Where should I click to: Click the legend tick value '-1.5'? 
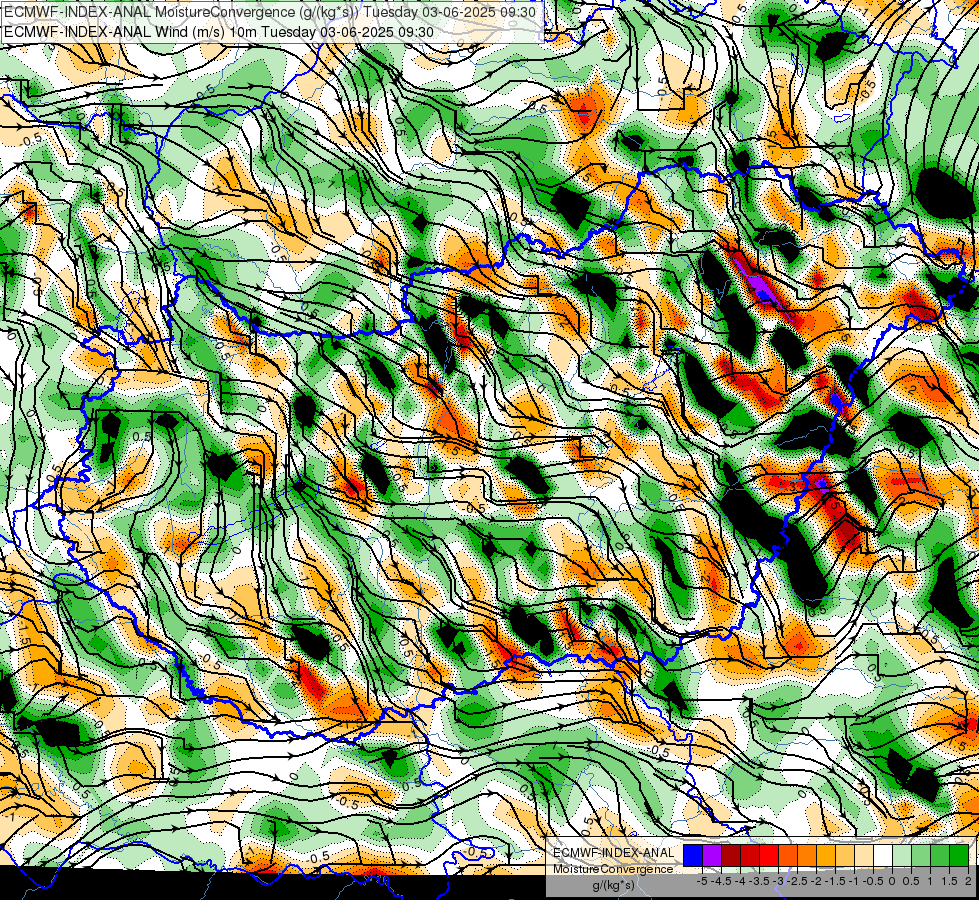[835, 881]
